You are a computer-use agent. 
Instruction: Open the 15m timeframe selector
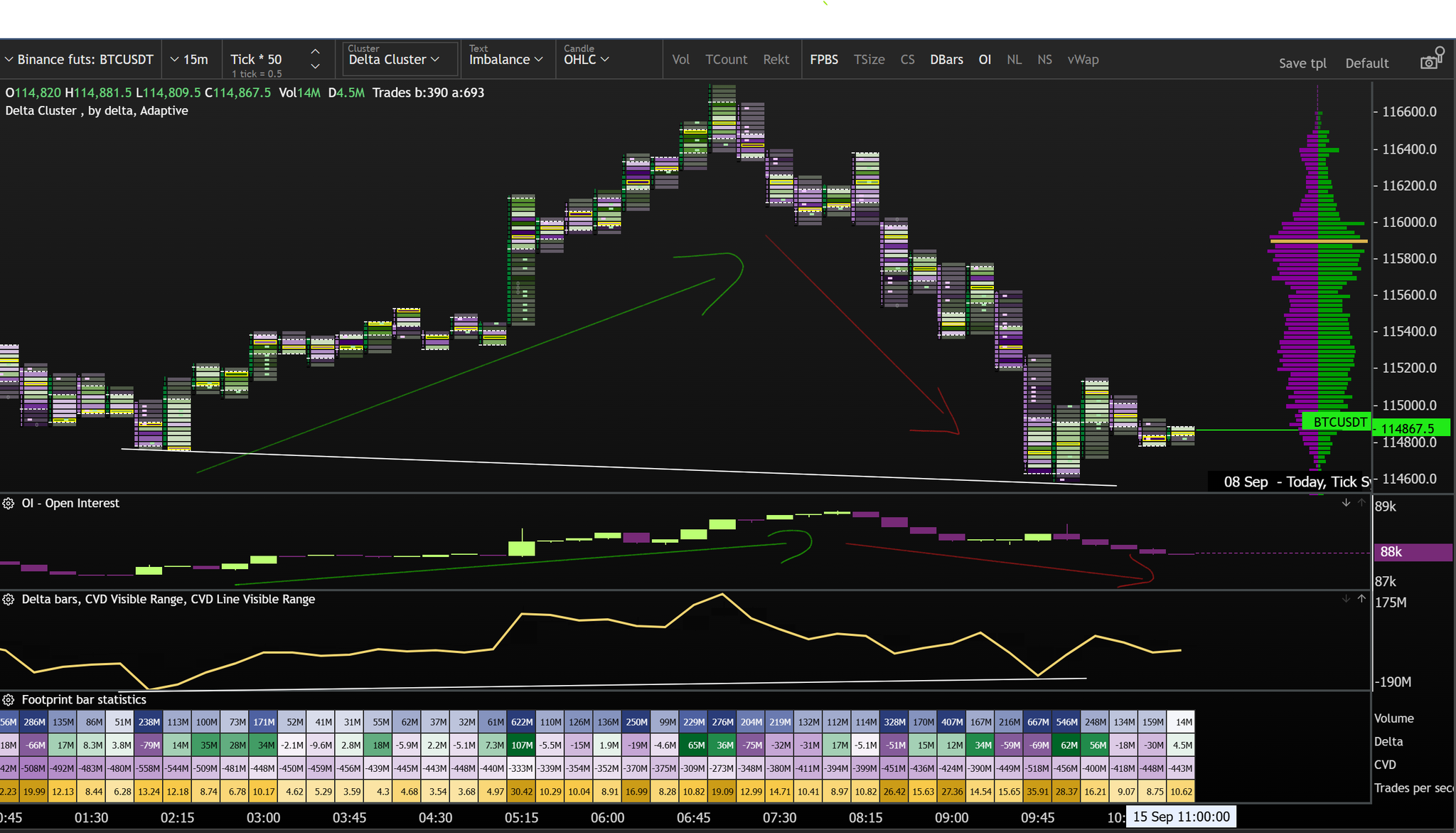(190, 60)
